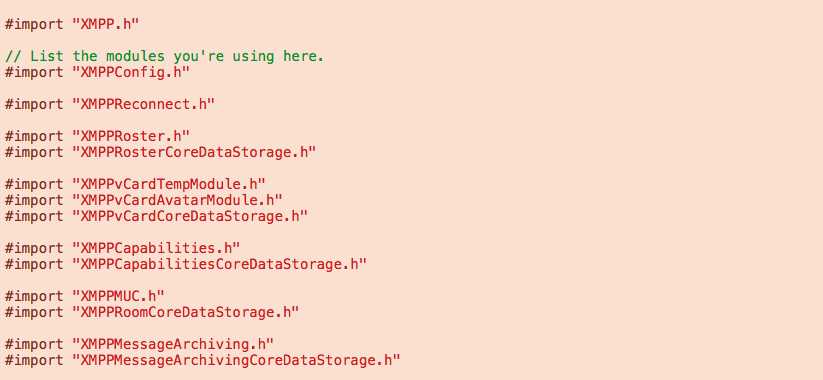Place cursor in "XMPPvCardCoreDataStorage.h" string
This screenshot has width=823, height=380.
[190, 216]
